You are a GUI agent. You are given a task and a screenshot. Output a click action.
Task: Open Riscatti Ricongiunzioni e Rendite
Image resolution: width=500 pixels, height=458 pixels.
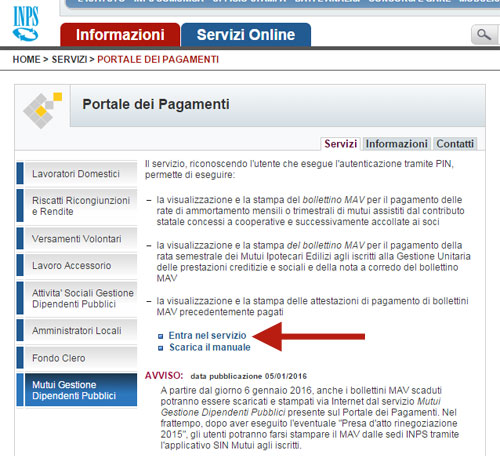pos(77,206)
